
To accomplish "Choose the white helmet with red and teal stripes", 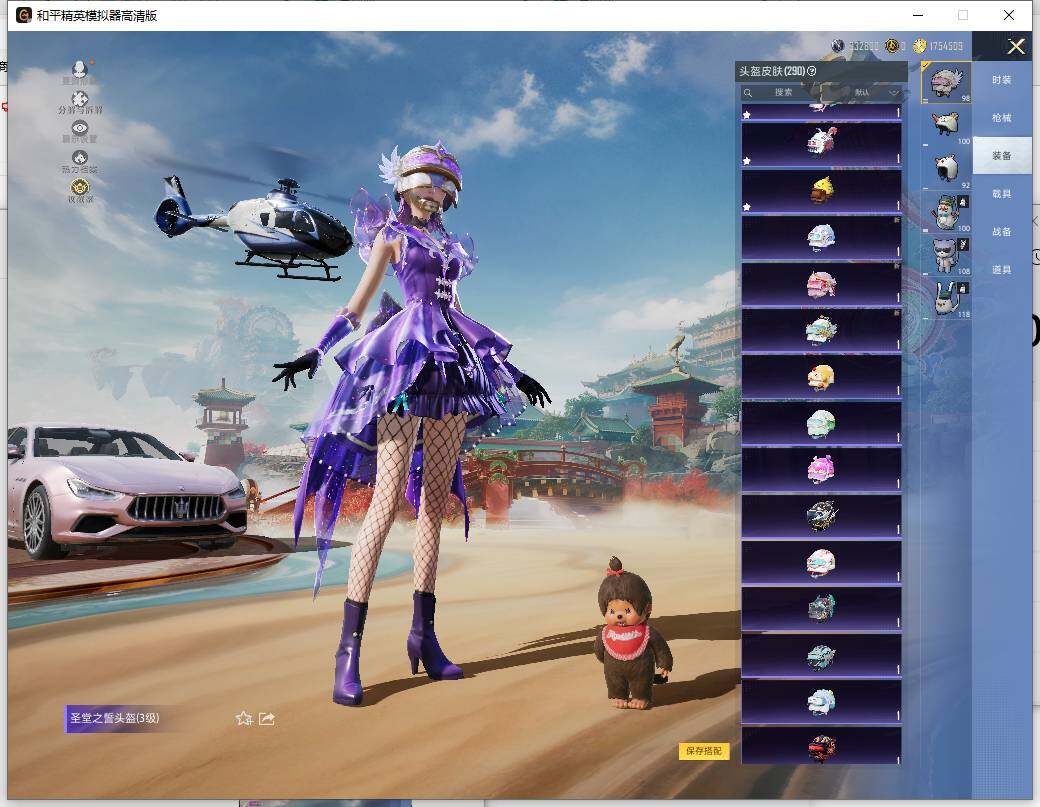I will pyautogui.click(x=821, y=562).
